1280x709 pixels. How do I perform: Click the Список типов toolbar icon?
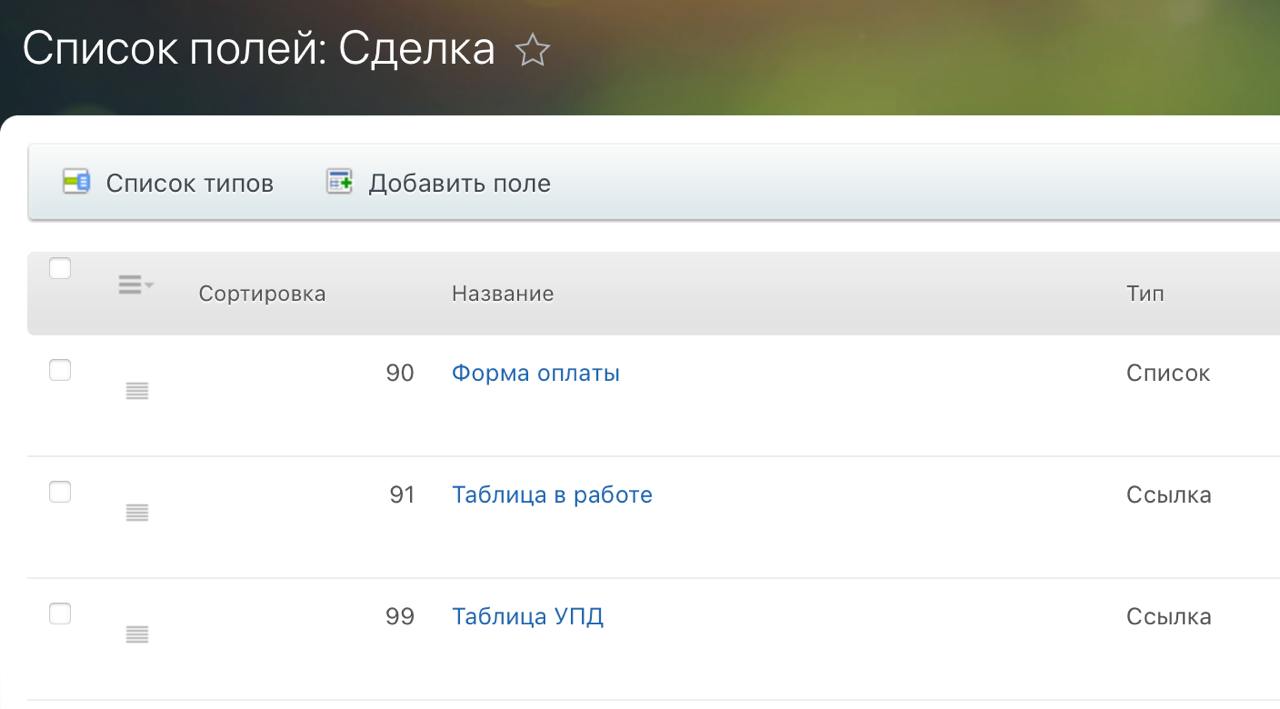77,182
